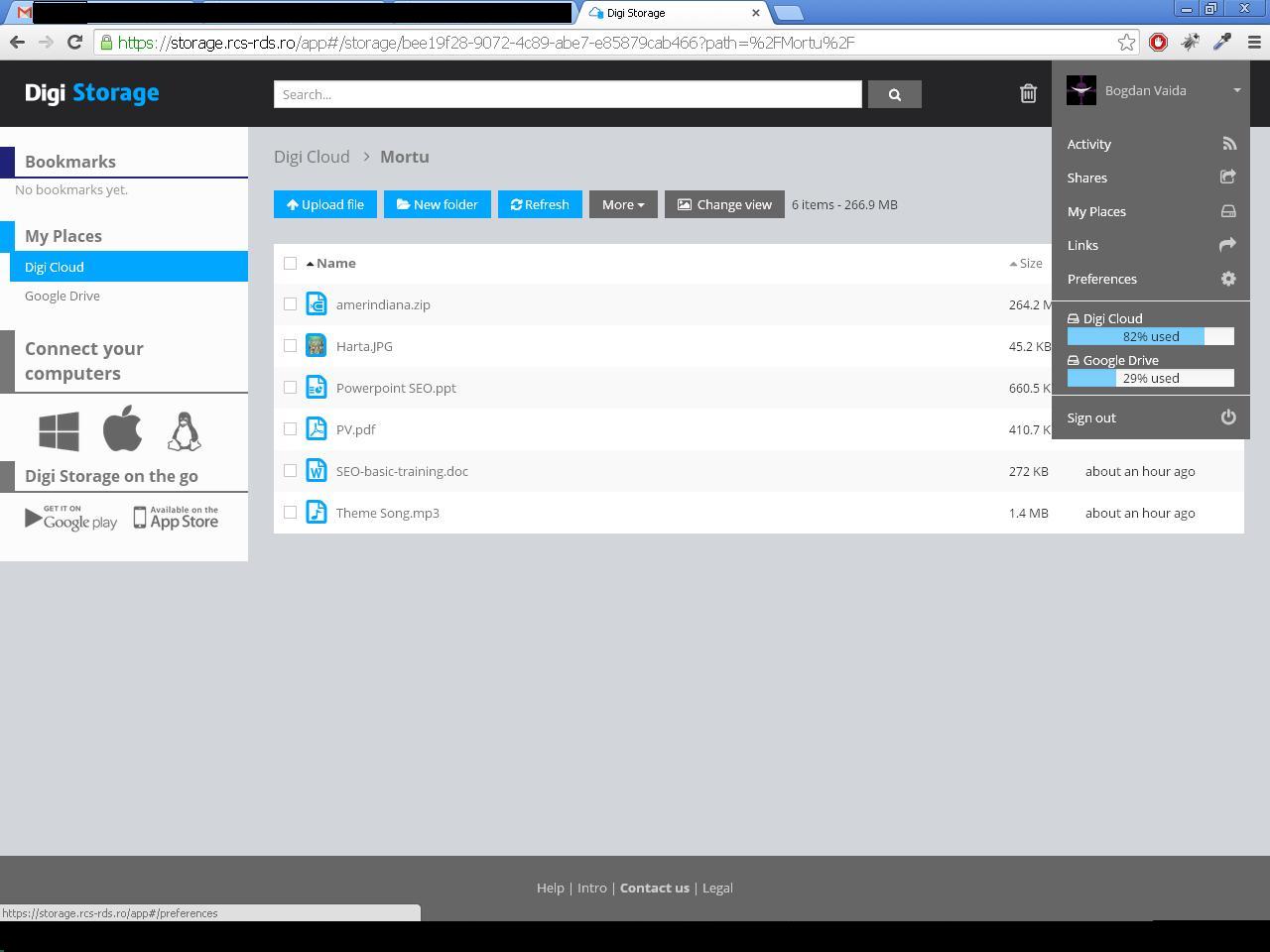Open the Chrome menu icon
Screen dimensions: 1270x952
(x=1254, y=42)
